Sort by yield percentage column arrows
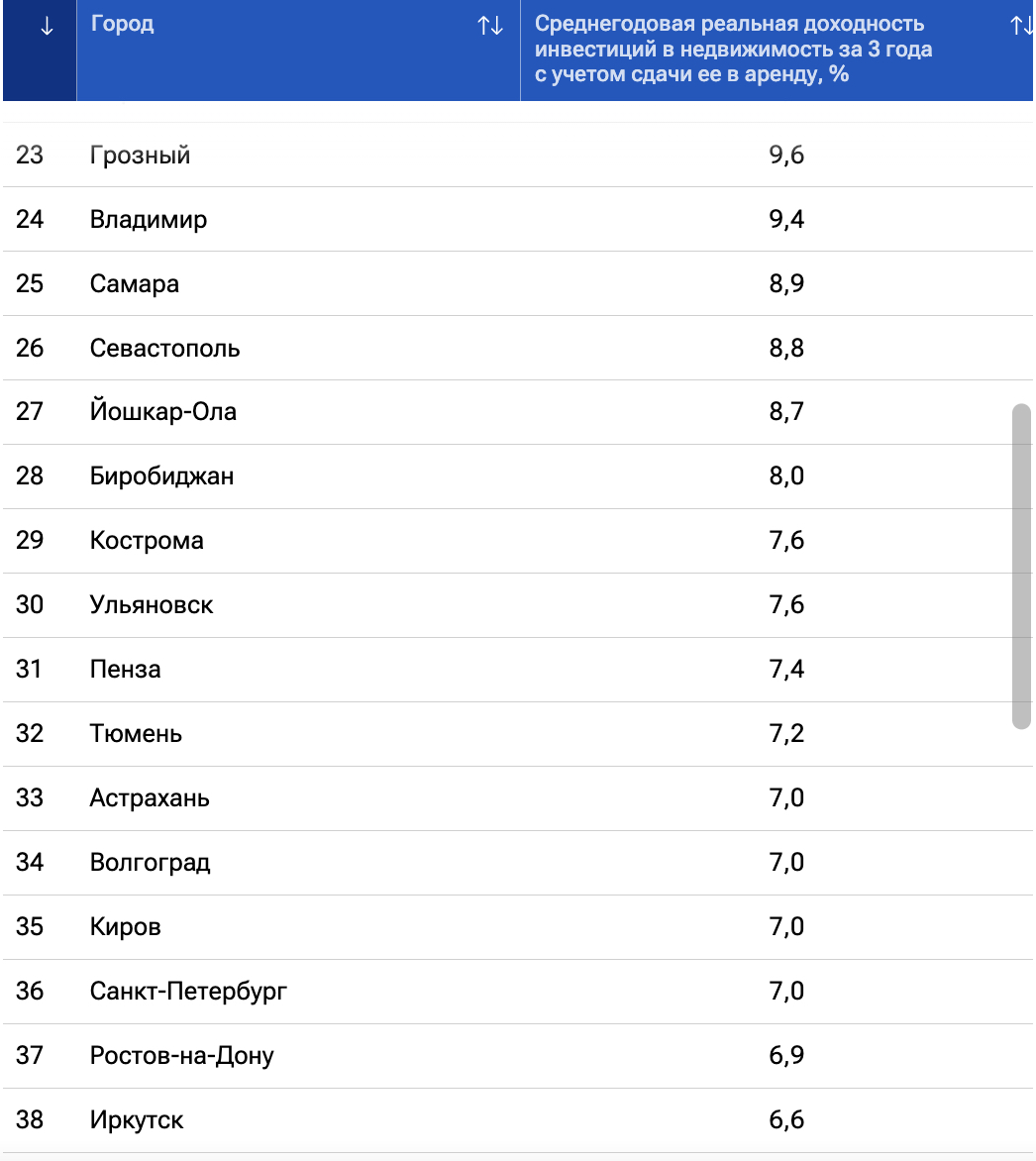 (x=1021, y=27)
